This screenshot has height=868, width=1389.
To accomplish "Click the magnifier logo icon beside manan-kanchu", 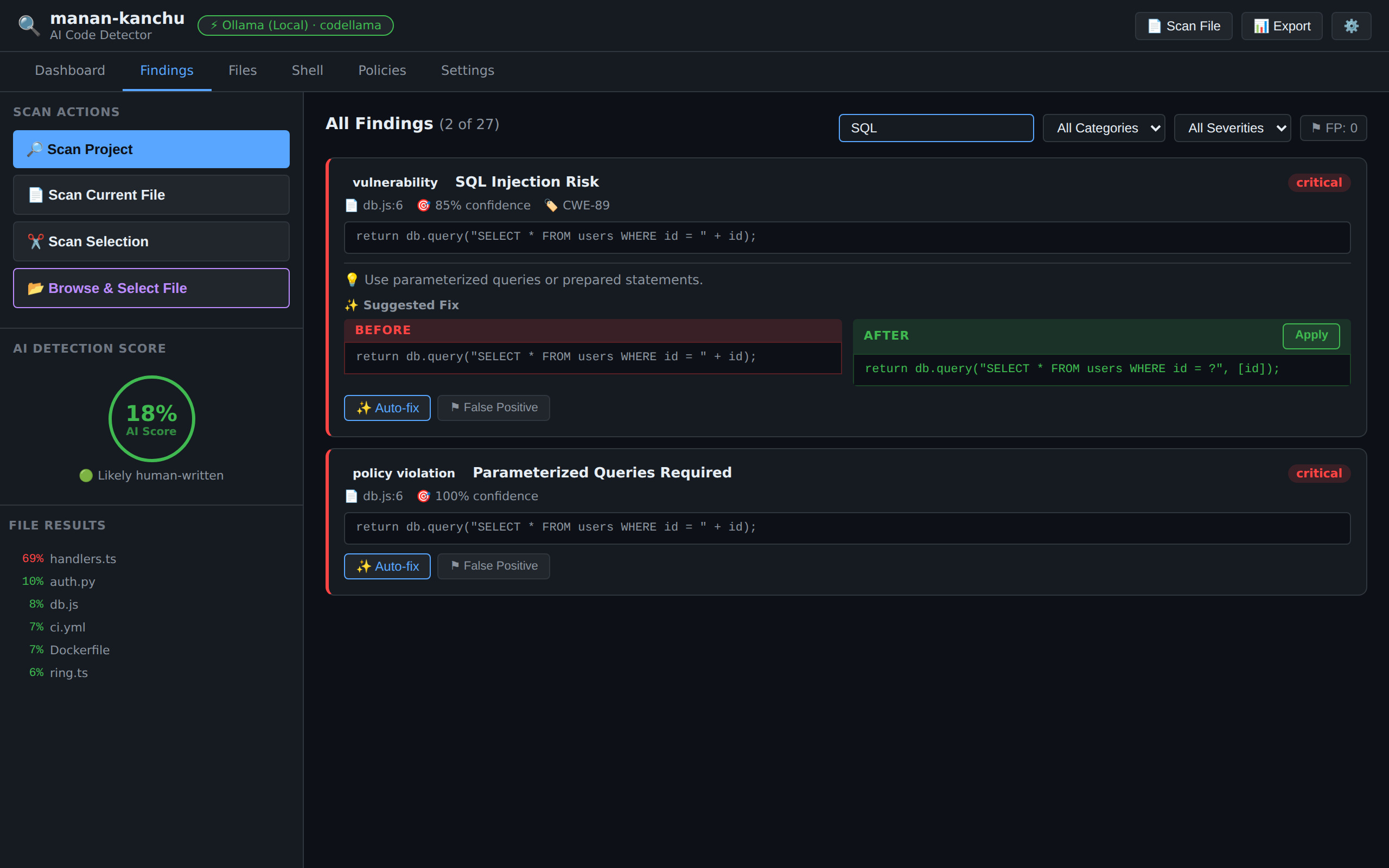I will point(29,26).
